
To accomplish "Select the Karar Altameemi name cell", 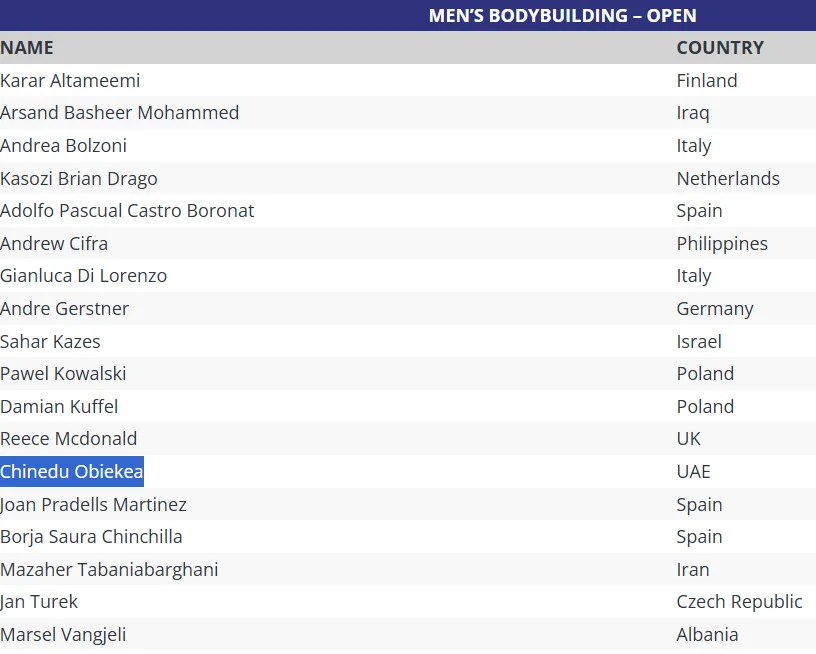I will 70,80.
